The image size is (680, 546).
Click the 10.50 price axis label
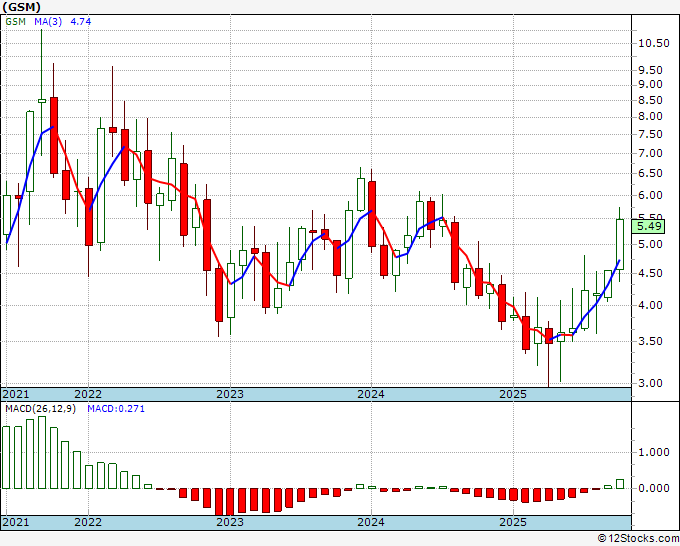coord(654,43)
